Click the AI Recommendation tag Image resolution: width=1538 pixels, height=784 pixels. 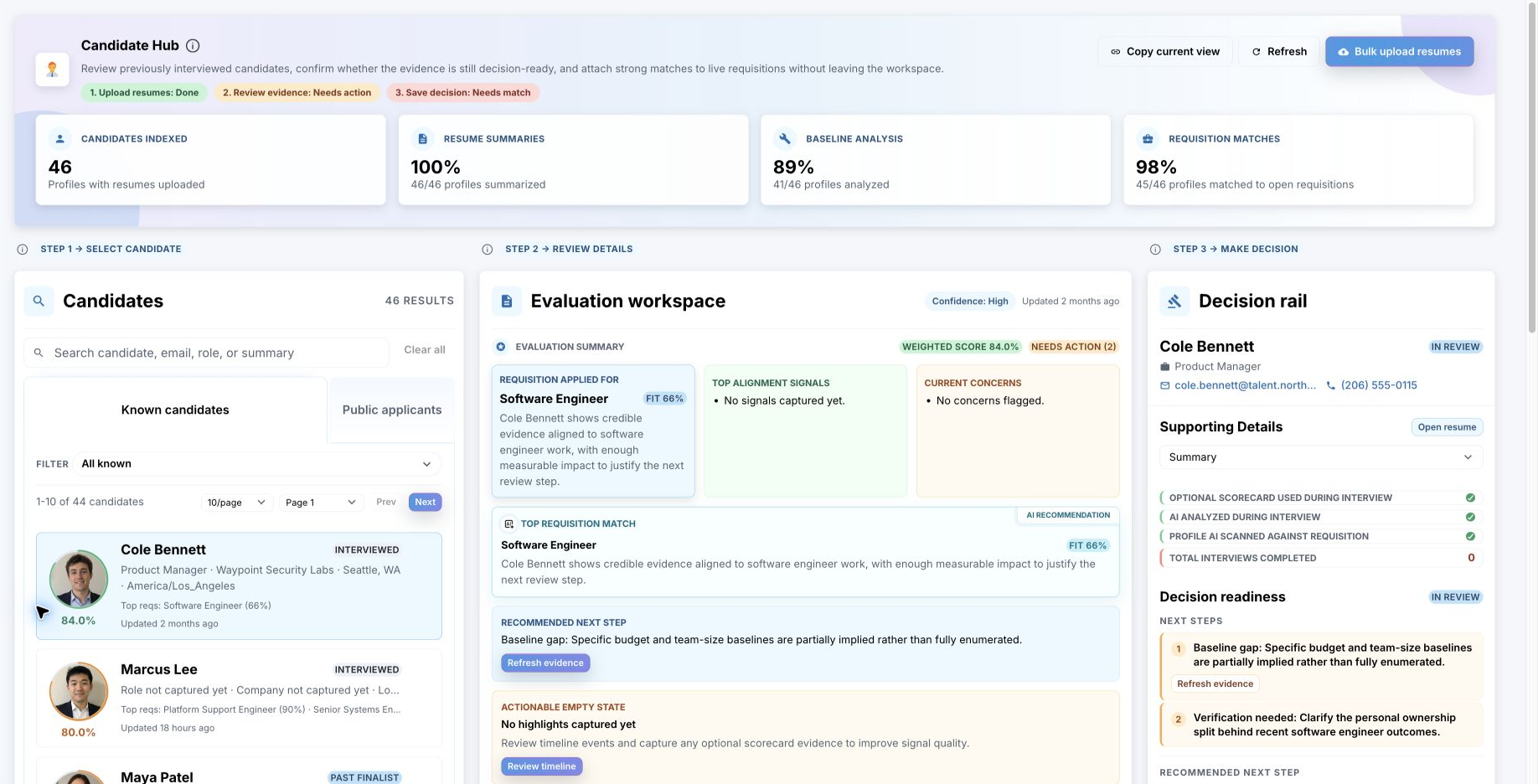(x=1068, y=515)
